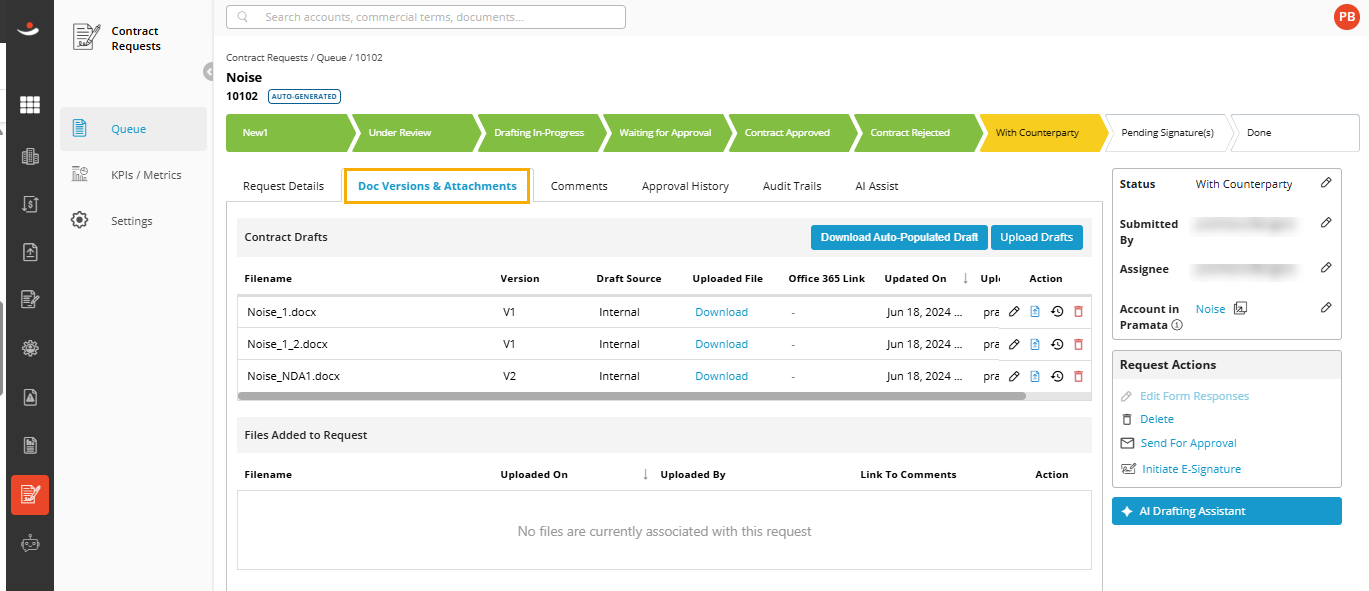Viewport: 1369px width, 591px height.
Task: Open the robot assistant icon in sidebar
Action: 30,544
